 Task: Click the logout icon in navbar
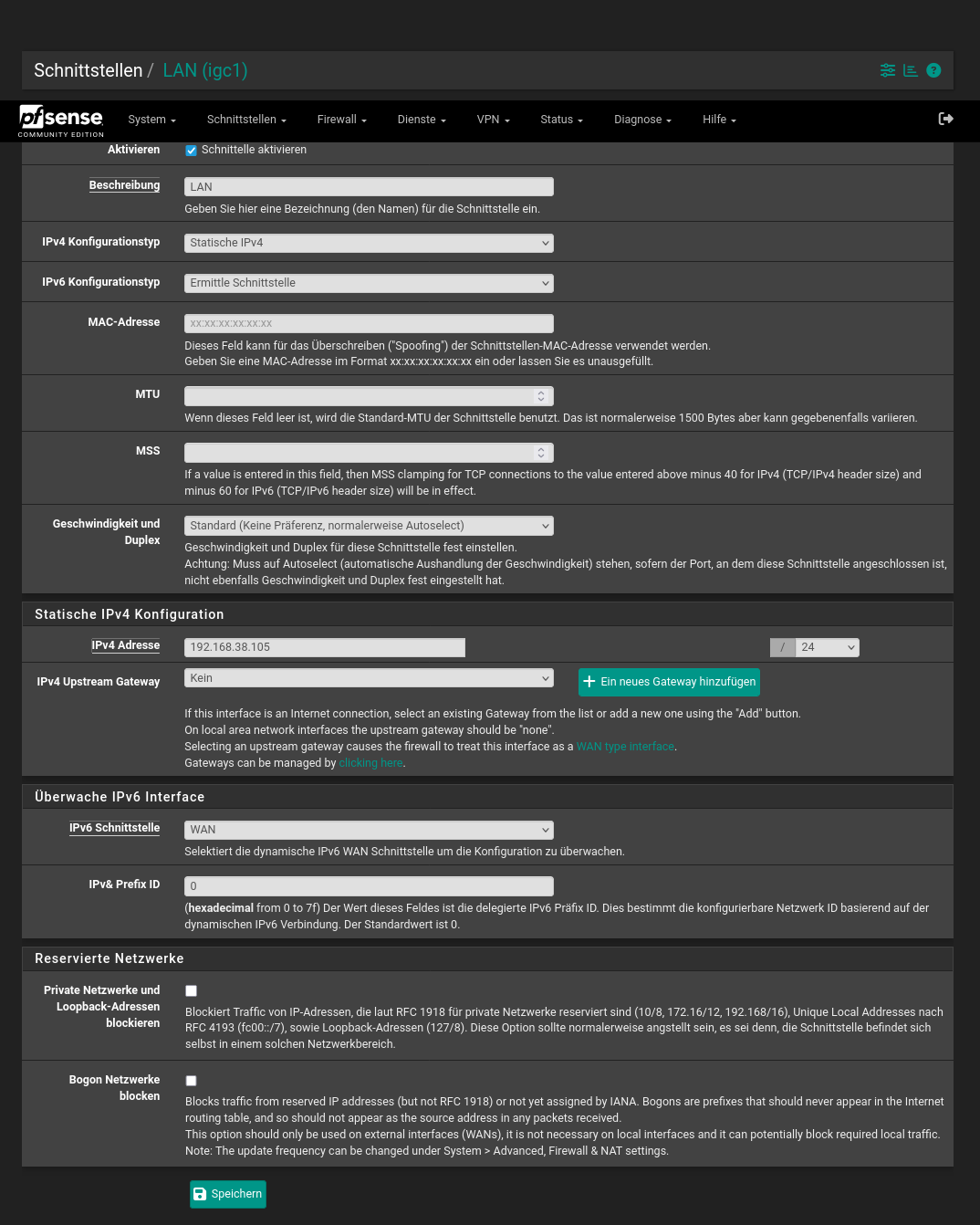tap(945, 119)
